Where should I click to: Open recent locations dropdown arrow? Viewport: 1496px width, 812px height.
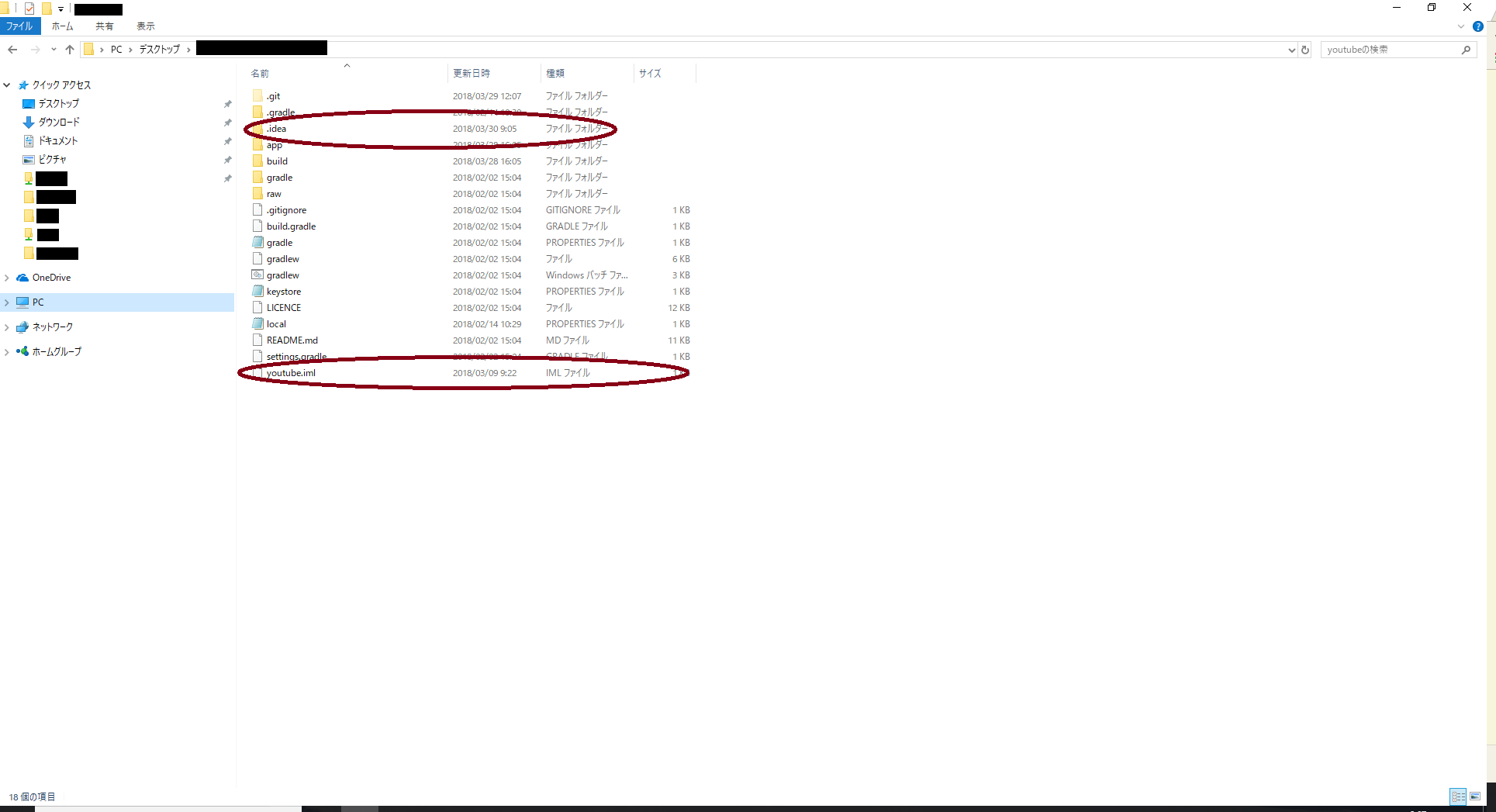tap(54, 50)
